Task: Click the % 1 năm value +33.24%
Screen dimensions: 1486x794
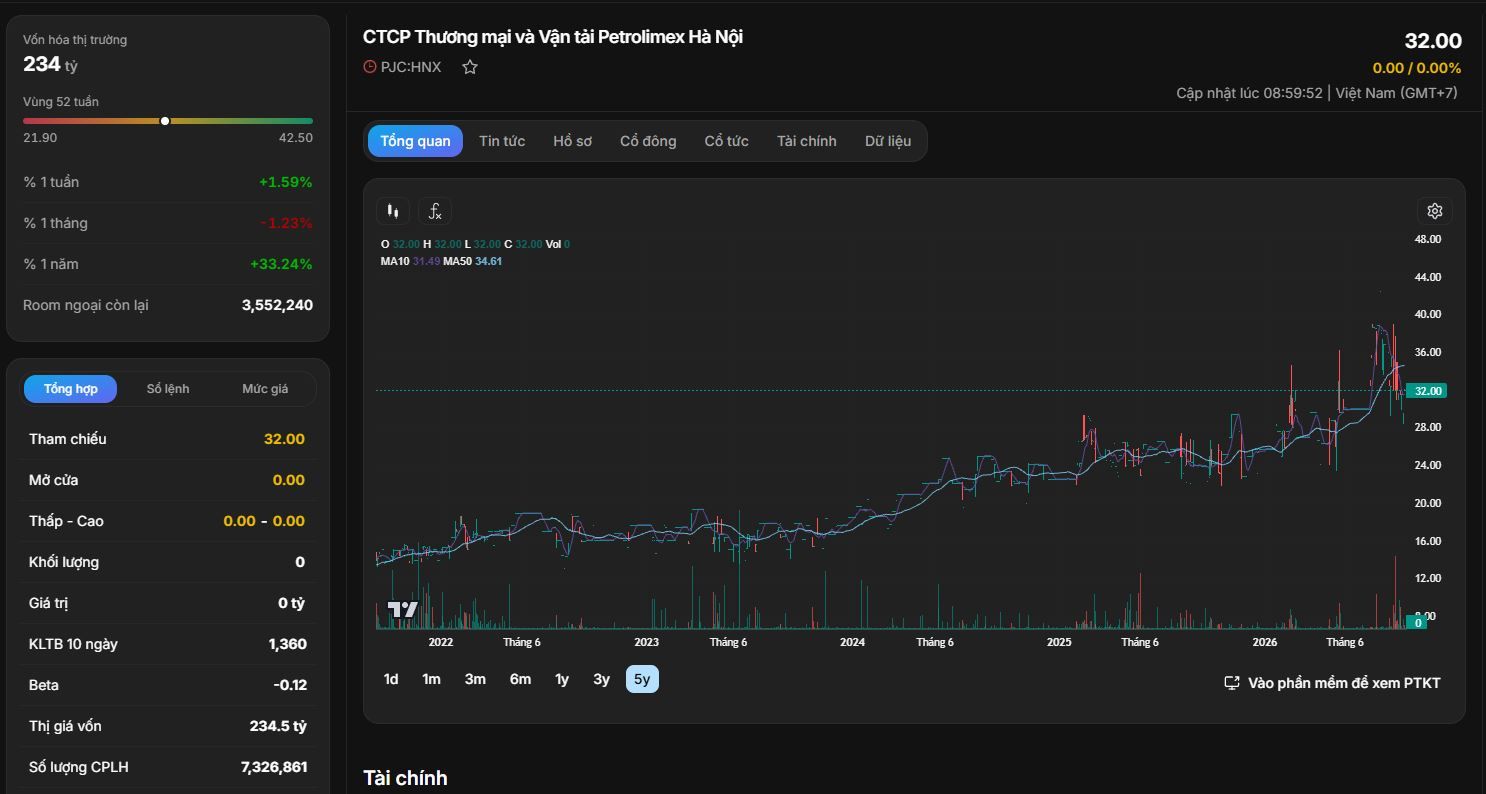Action: [x=281, y=264]
